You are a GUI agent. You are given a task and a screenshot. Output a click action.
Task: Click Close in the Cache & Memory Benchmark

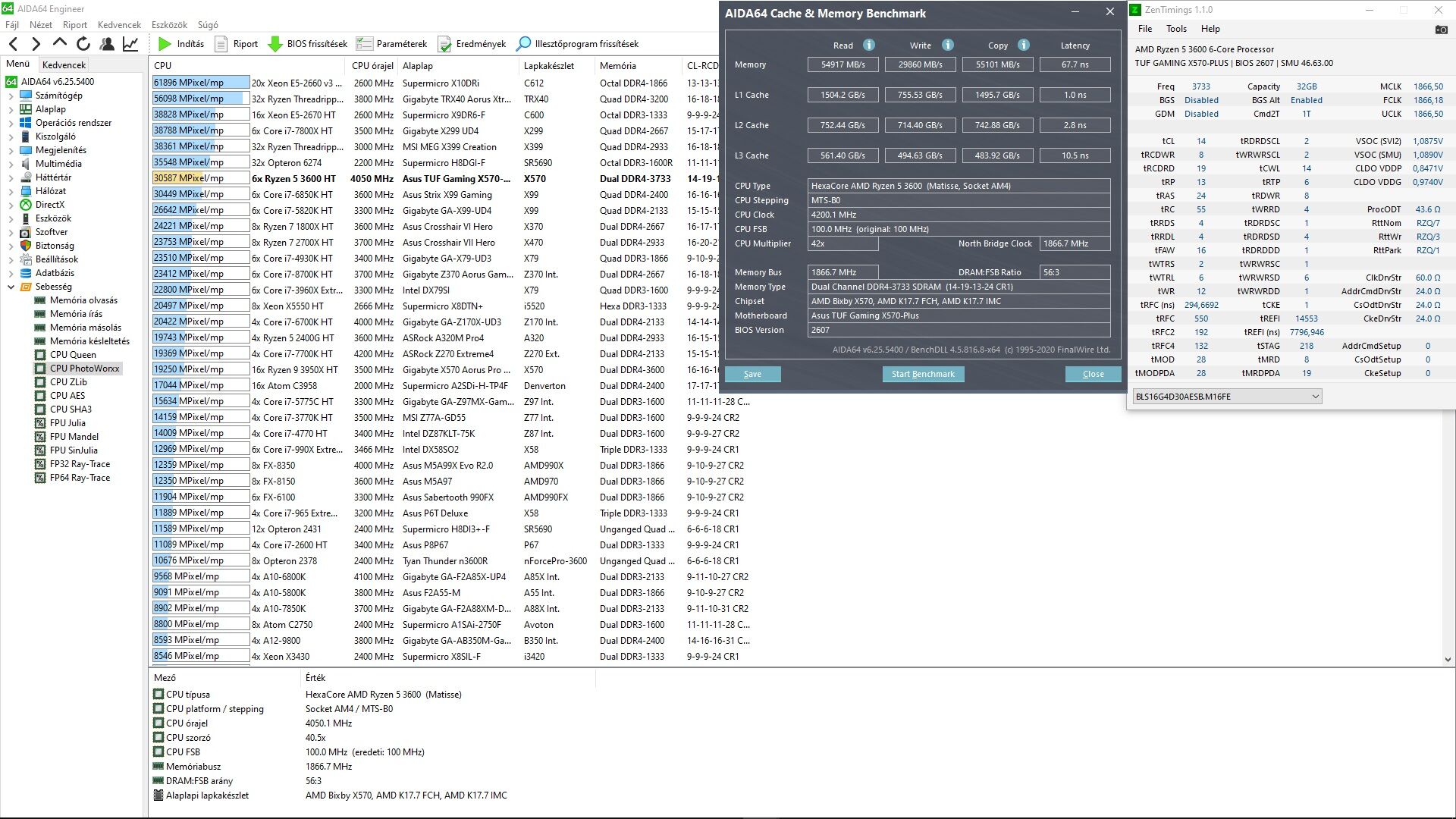(1093, 375)
